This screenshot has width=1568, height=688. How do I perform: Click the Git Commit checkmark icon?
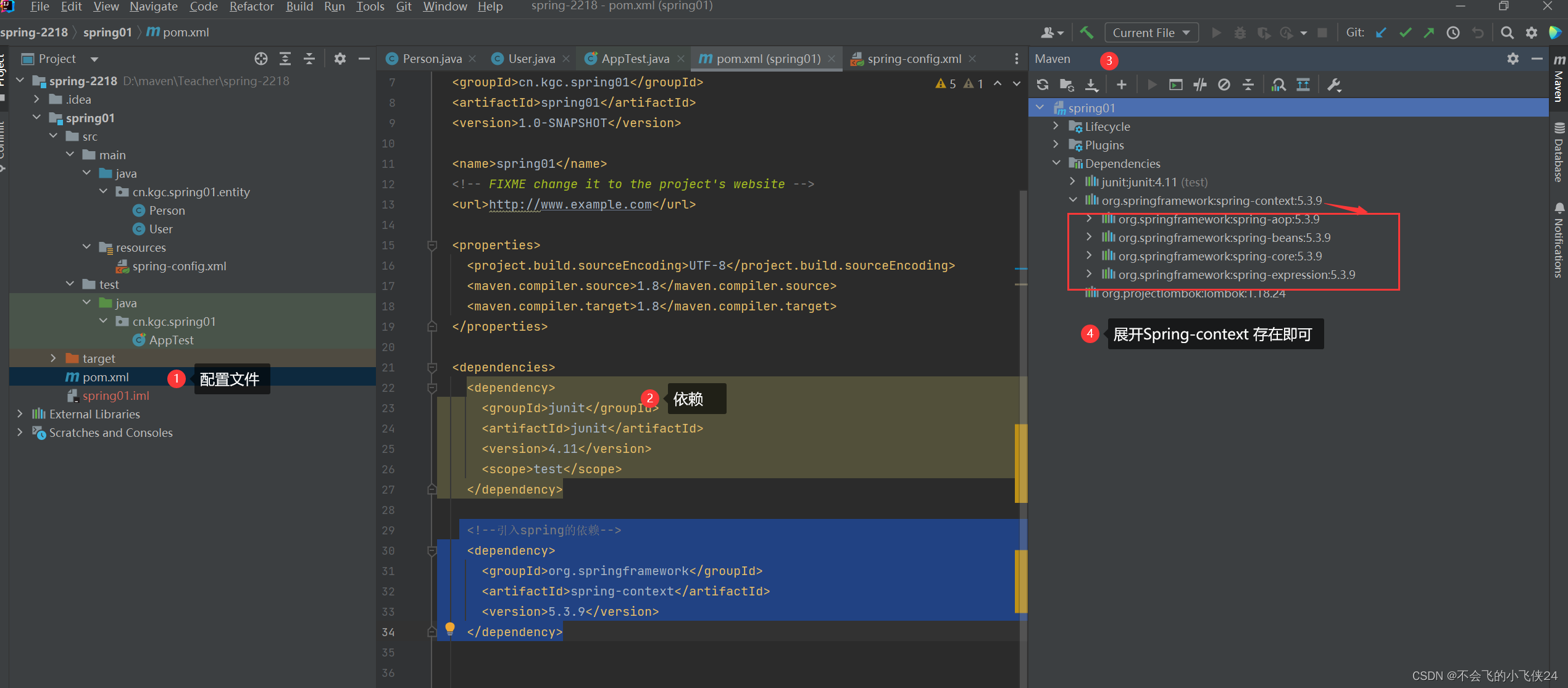pyautogui.click(x=1406, y=33)
